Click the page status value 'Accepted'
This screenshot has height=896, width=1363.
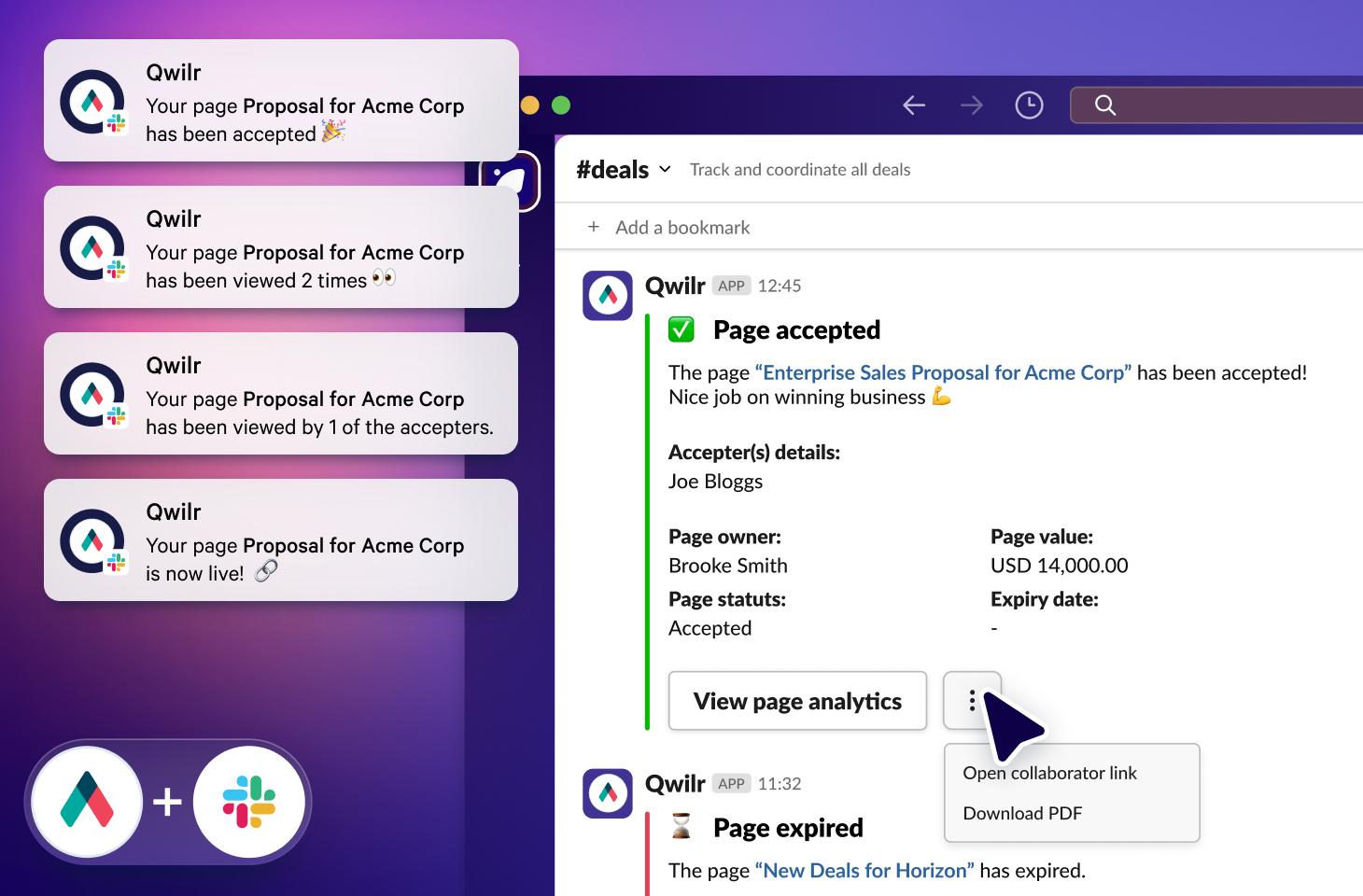pyautogui.click(x=710, y=628)
